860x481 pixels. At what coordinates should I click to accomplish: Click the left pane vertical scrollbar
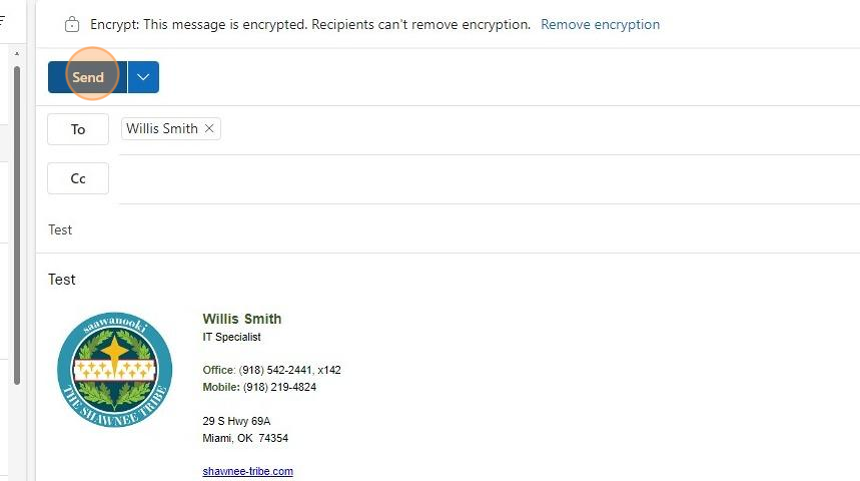pos(16,220)
